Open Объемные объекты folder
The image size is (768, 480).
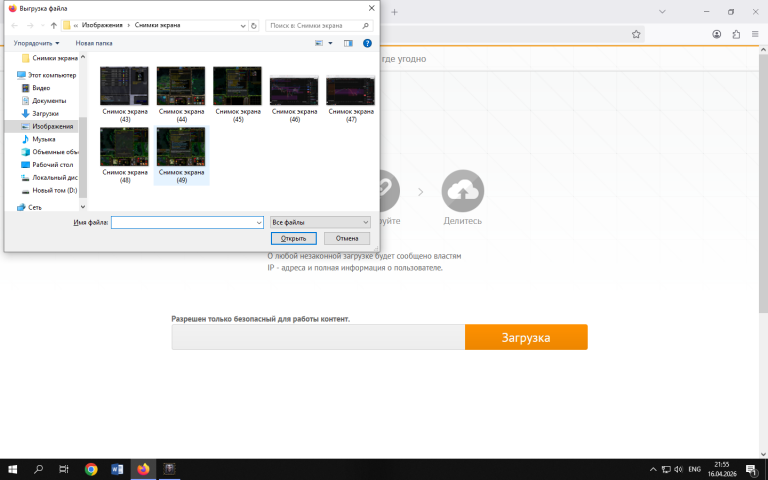point(49,152)
